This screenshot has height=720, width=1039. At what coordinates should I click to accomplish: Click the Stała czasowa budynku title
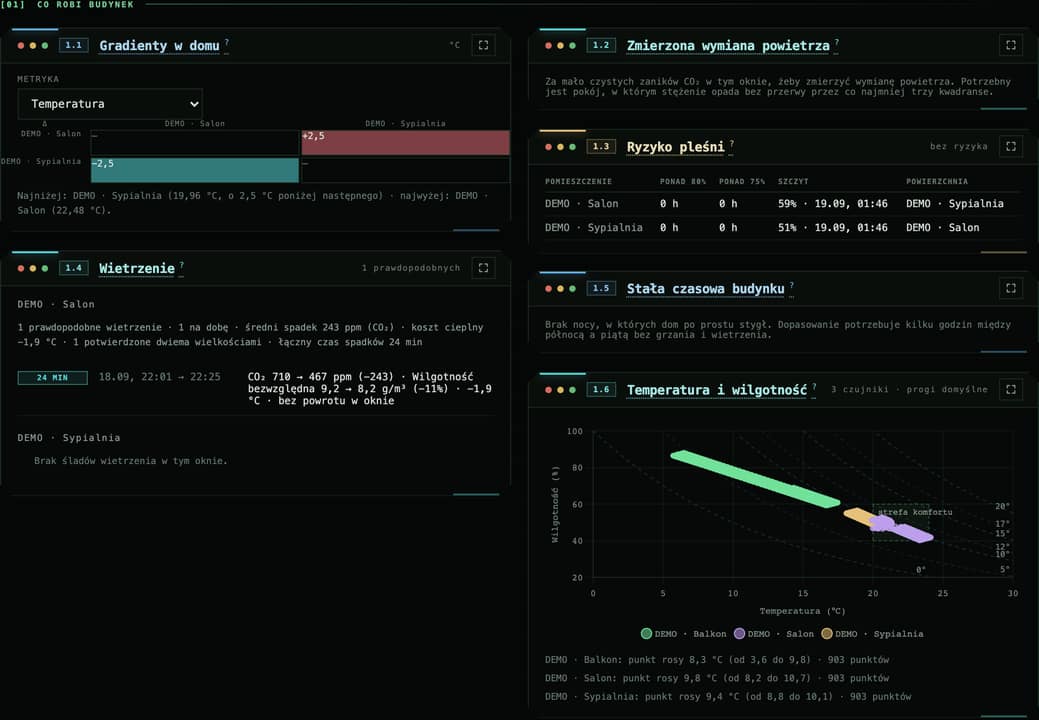tap(706, 289)
